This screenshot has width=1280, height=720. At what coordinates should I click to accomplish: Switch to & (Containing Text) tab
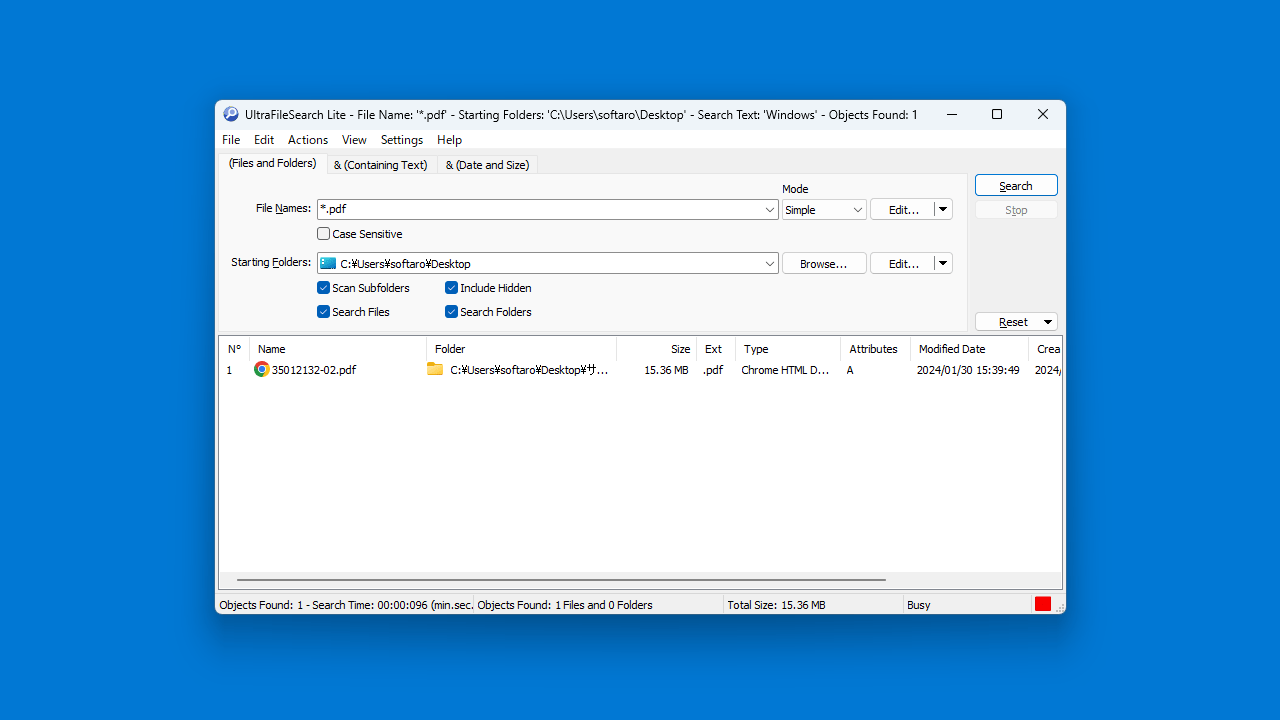pyautogui.click(x=380, y=165)
